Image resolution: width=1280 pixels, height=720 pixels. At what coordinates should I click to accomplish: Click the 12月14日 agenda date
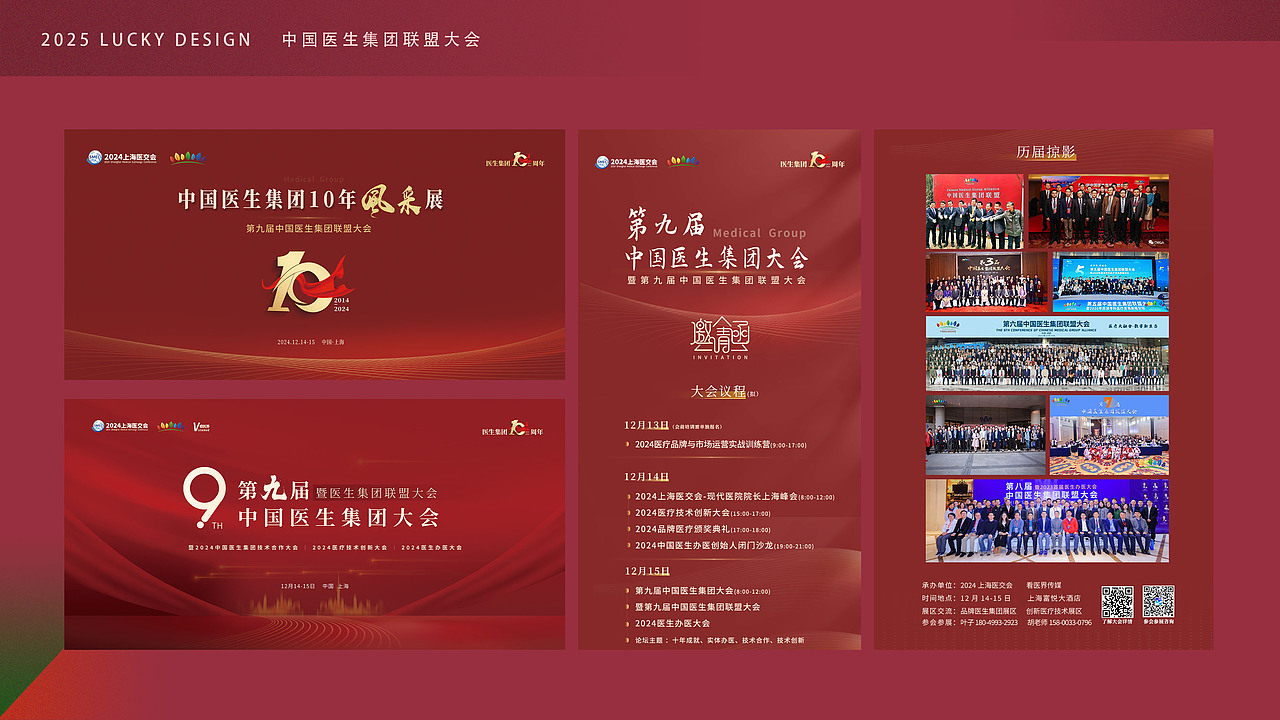647,477
